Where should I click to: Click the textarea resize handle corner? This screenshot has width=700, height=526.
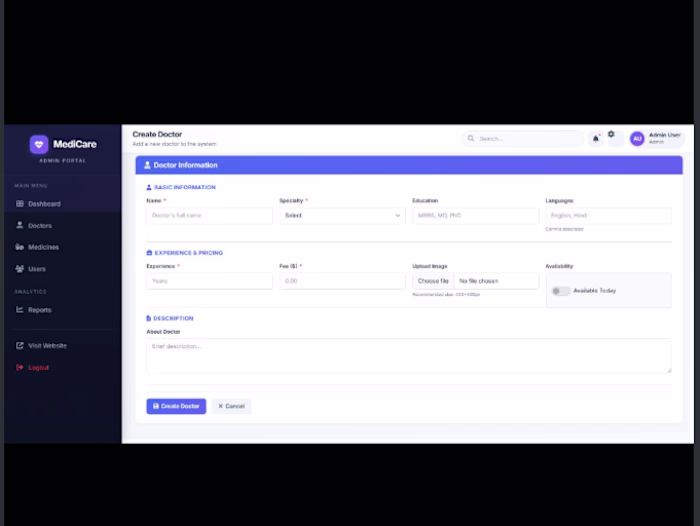669,370
